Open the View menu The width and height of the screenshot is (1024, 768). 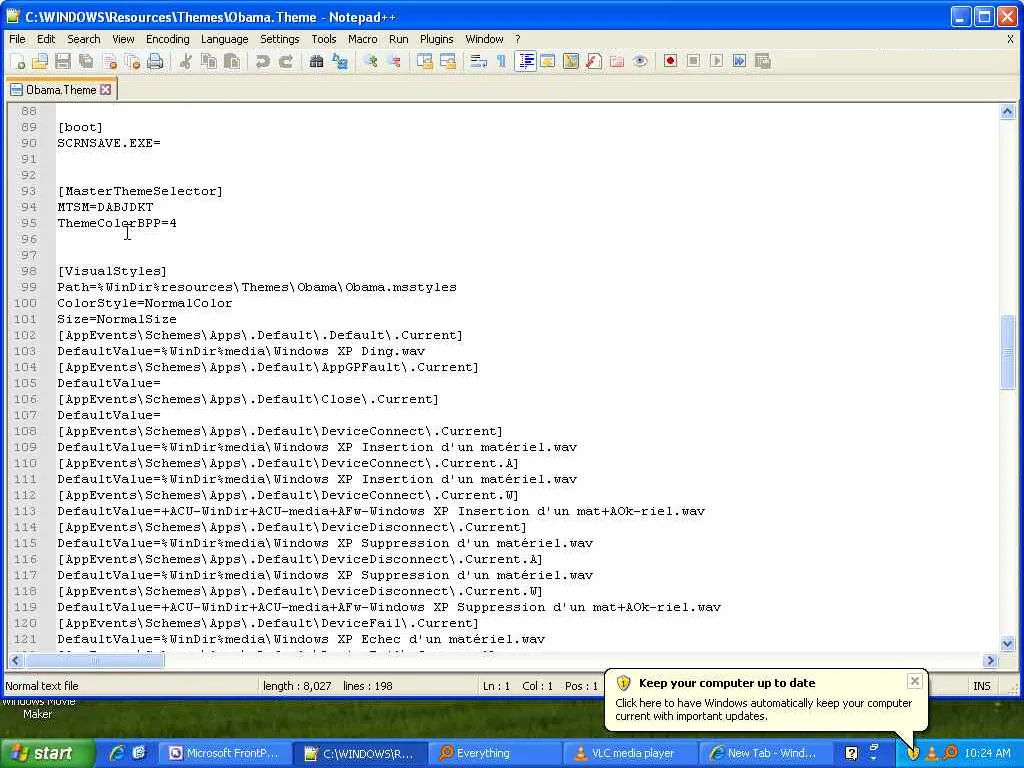coord(123,39)
